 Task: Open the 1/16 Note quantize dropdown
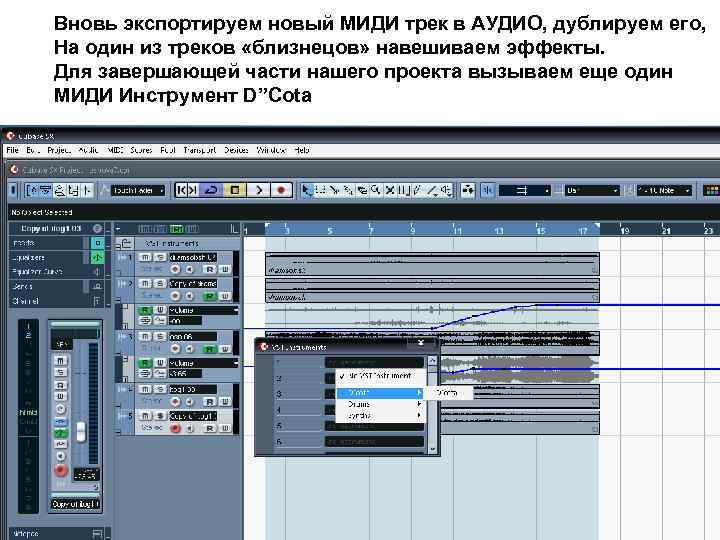pyautogui.click(x=664, y=190)
